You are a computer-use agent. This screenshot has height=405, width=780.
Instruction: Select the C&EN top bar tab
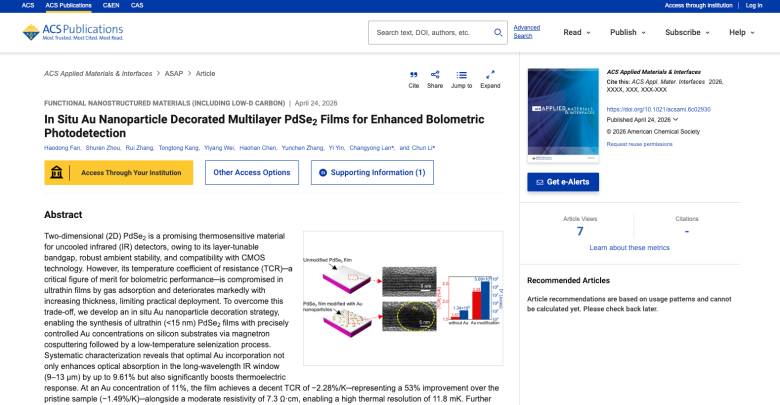point(111,5)
